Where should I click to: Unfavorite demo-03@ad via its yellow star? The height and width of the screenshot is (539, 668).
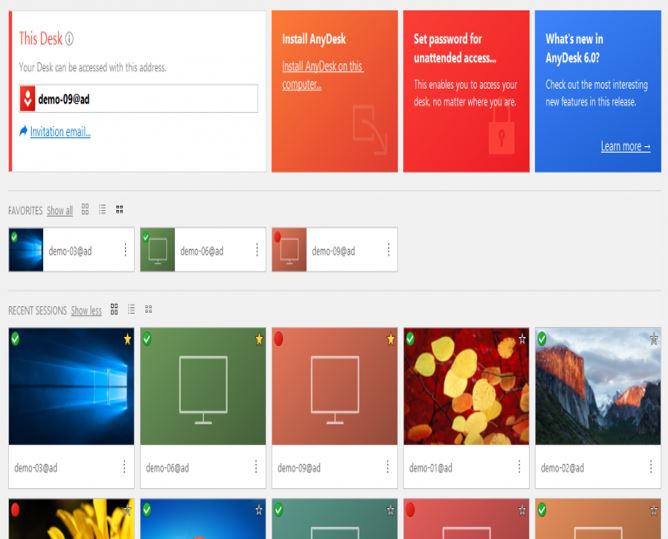coord(127,339)
